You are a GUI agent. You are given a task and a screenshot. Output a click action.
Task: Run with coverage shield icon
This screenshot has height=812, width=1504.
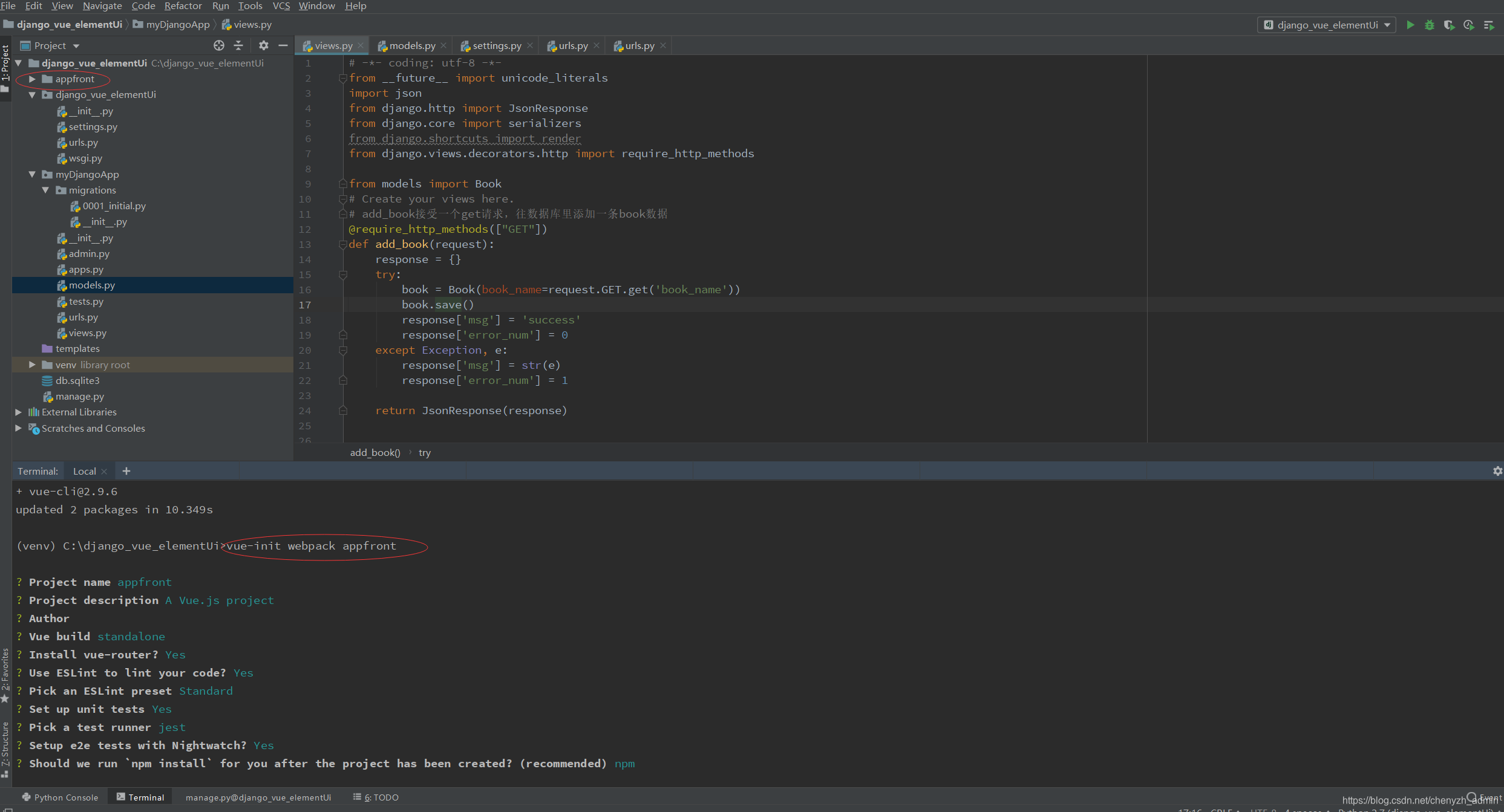click(x=1449, y=25)
